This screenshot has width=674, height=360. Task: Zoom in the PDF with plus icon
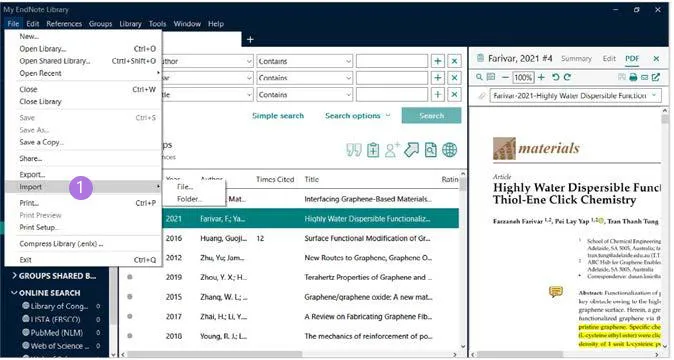541,77
